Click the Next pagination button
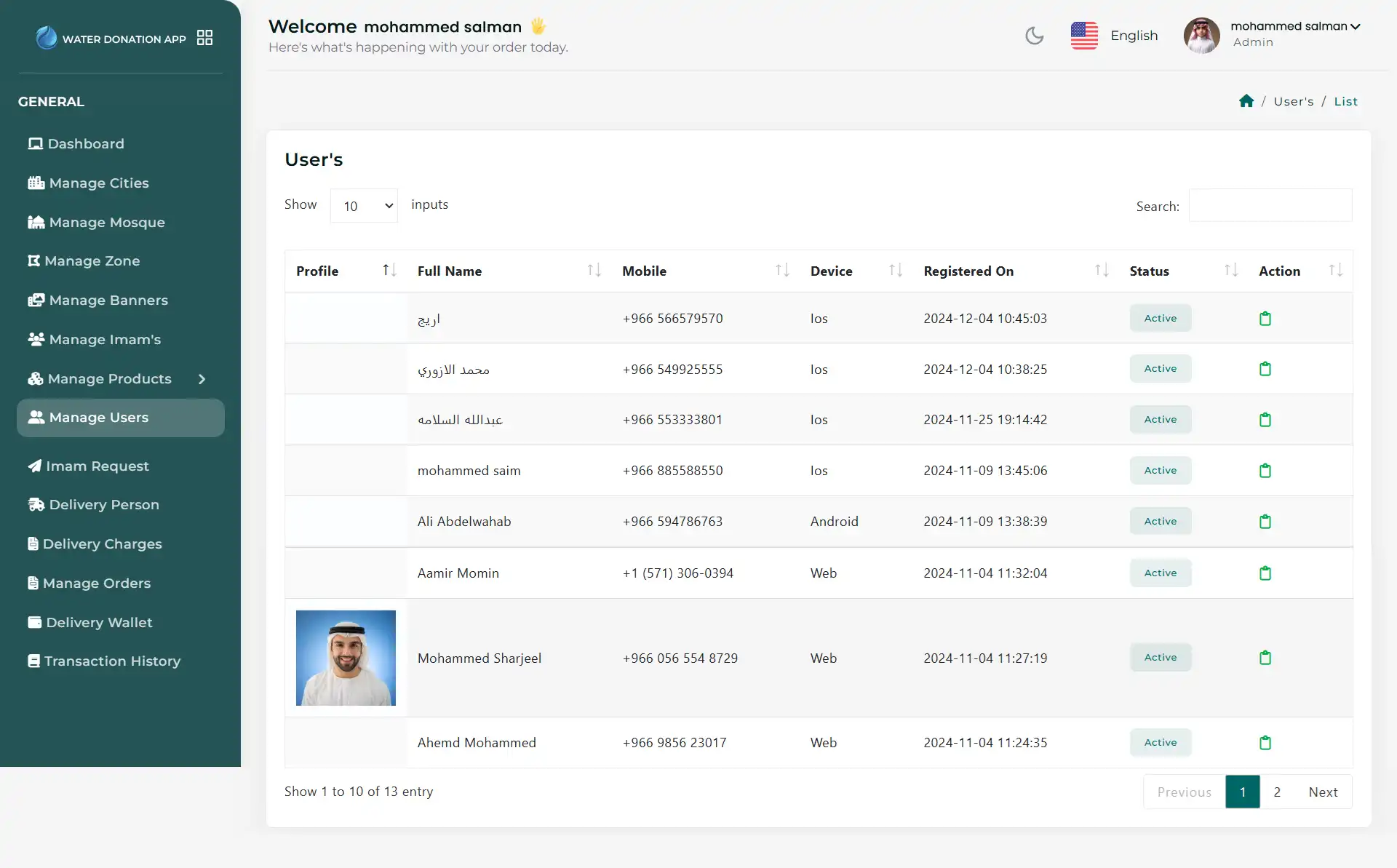This screenshot has width=1397, height=868. (1324, 792)
